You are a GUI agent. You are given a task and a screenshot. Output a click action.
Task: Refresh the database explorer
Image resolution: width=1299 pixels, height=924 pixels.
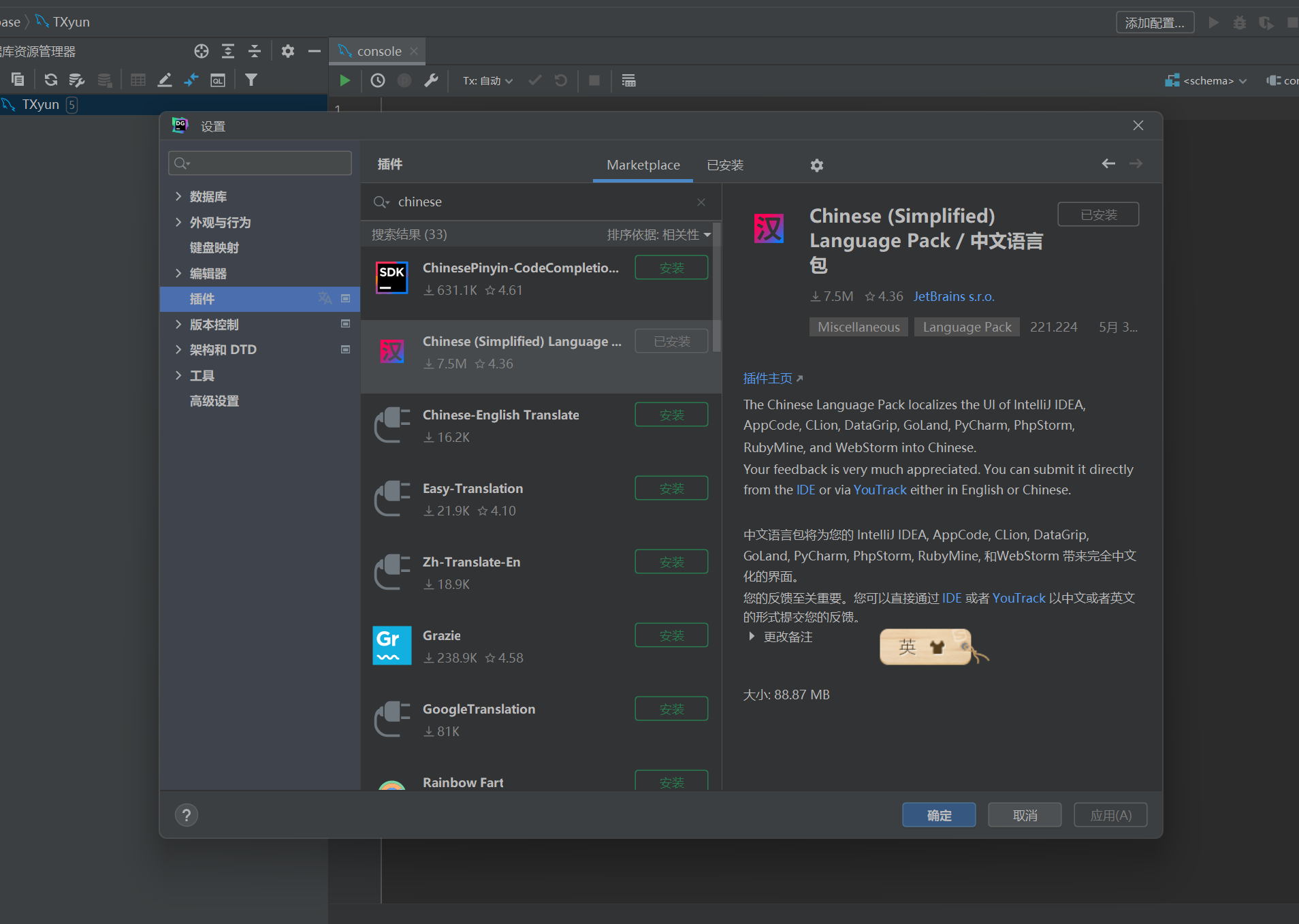tap(50, 80)
